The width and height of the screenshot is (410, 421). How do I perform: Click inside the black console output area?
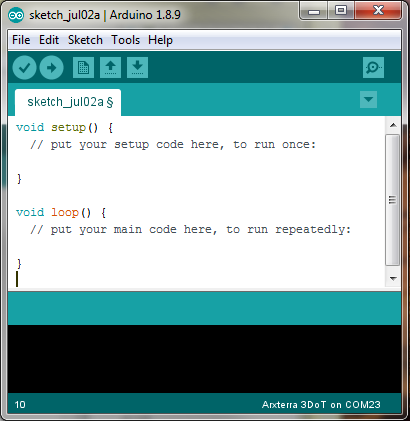[x=204, y=359]
